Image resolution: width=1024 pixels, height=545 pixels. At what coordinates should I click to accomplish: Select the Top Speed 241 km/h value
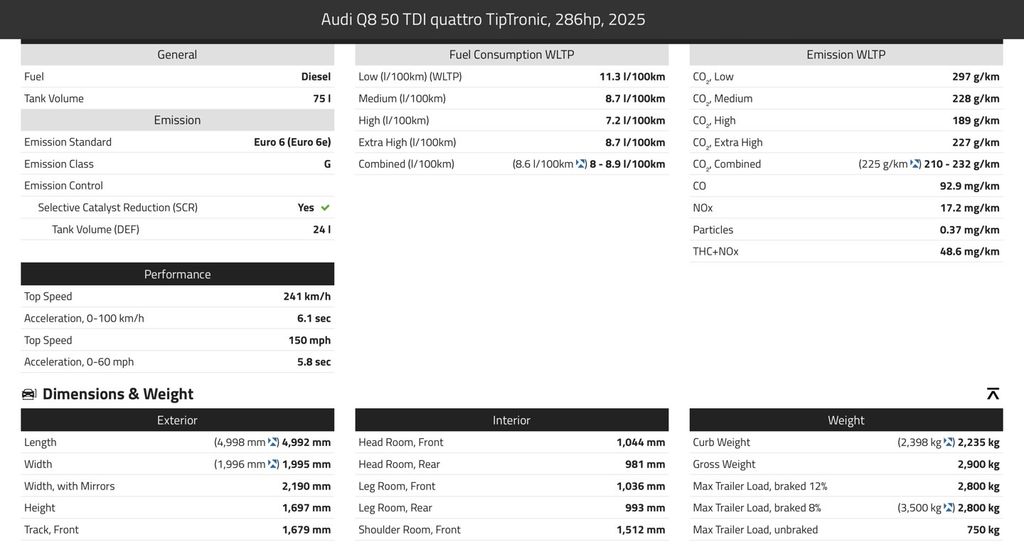tap(306, 296)
